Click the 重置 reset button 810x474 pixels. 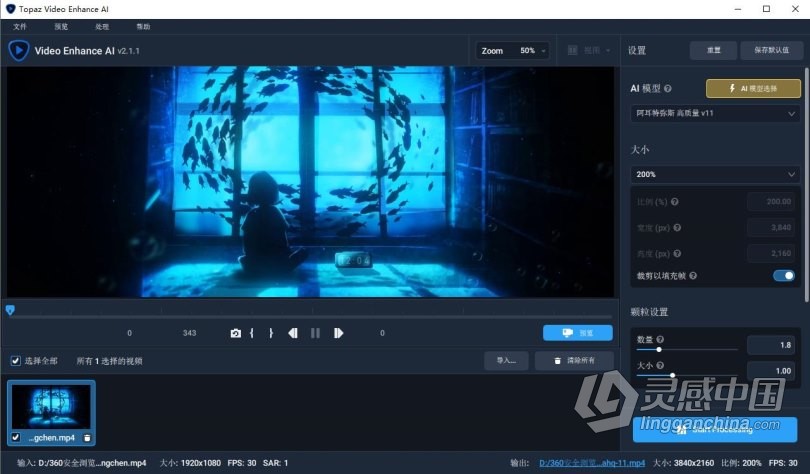point(713,50)
